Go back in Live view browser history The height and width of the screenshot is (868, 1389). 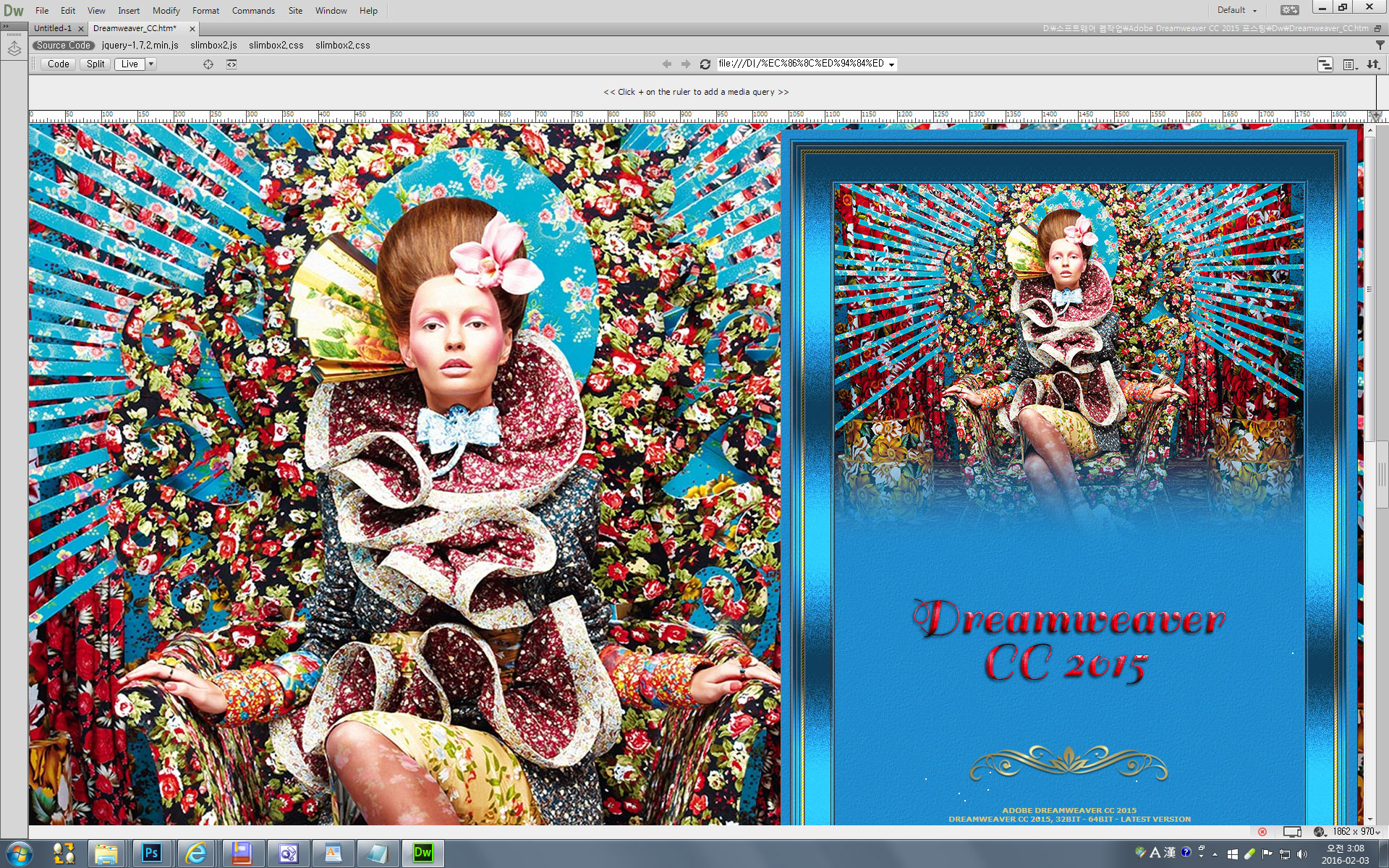pyautogui.click(x=666, y=64)
